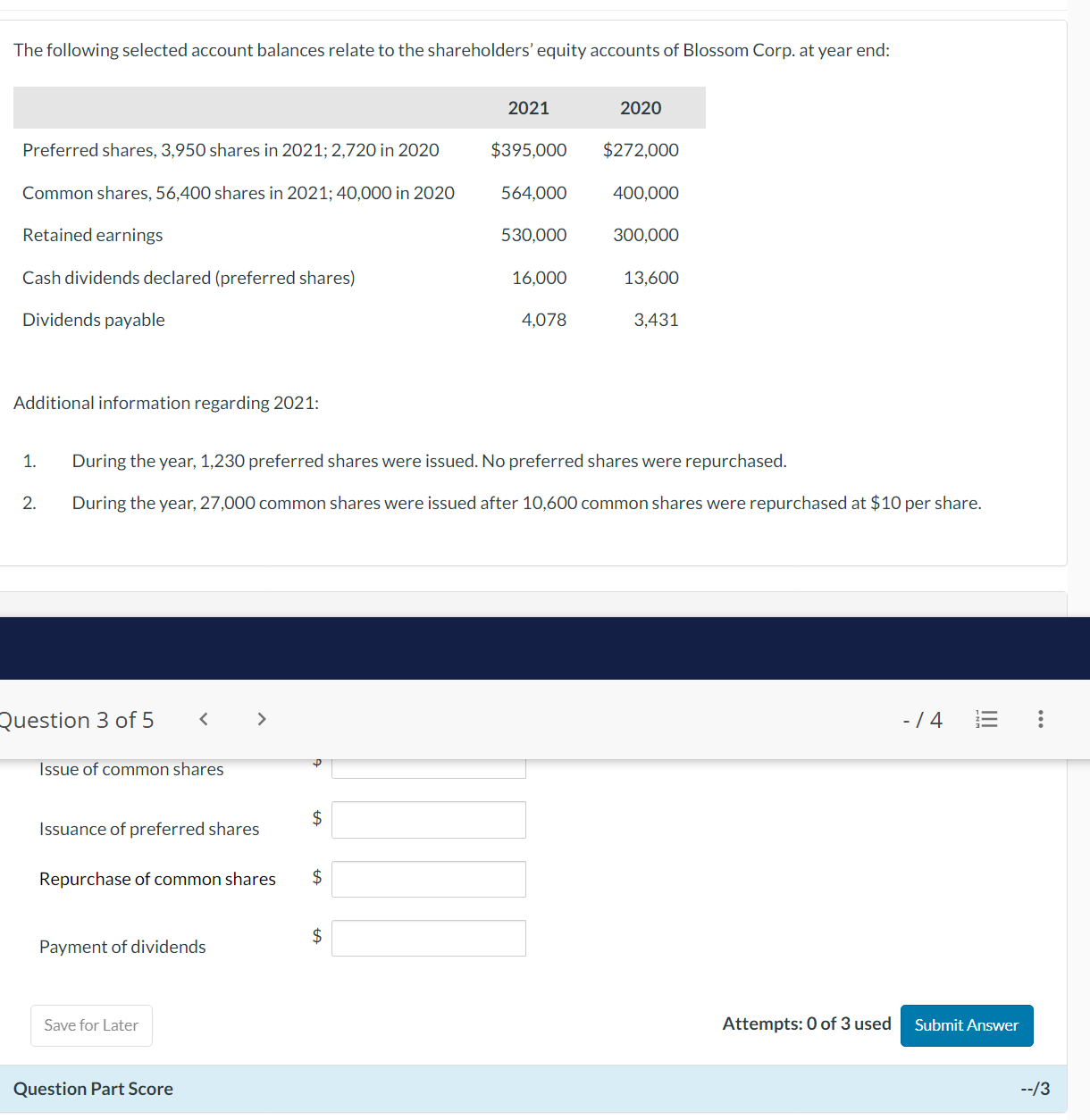
Task: Click the 2021 column header in the table
Action: click(528, 107)
